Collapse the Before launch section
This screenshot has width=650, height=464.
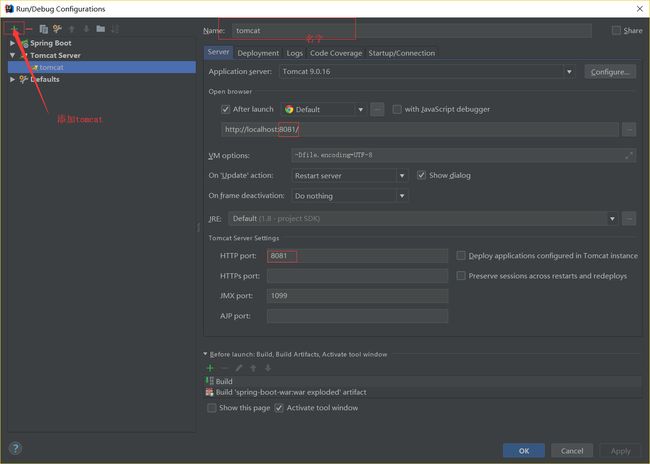(x=205, y=354)
